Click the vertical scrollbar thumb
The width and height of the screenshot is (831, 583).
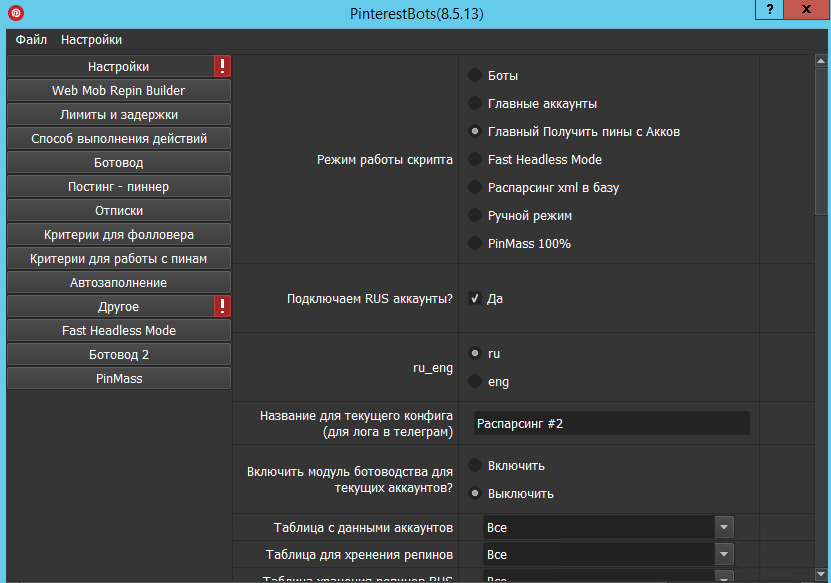(821, 141)
